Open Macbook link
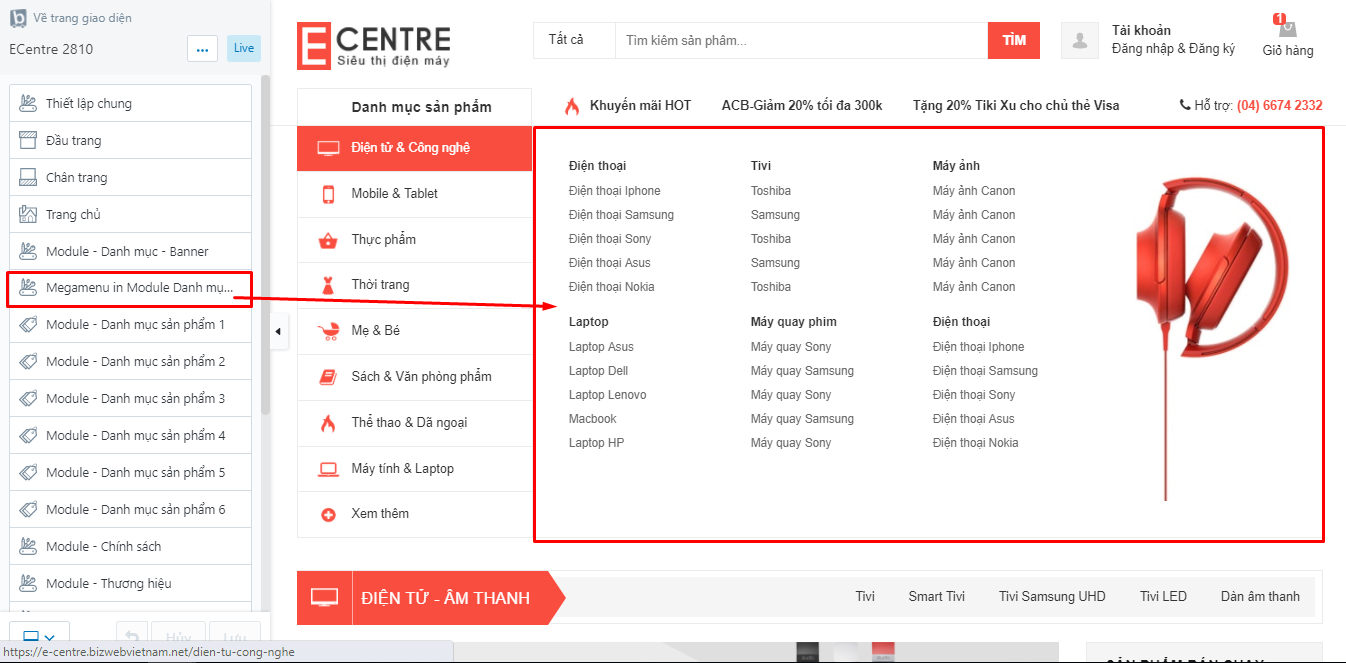1346x663 pixels. pyautogui.click(x=593, y=419)
